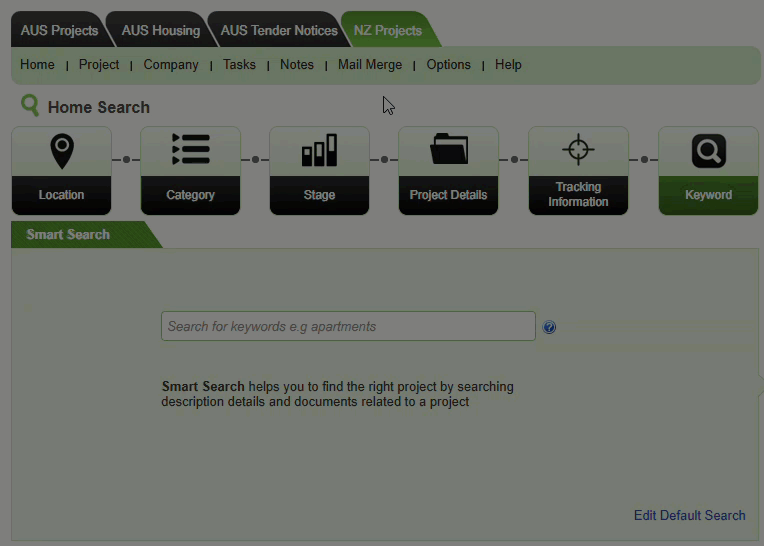Open the Tasks menu item

(x=239, y=64)
